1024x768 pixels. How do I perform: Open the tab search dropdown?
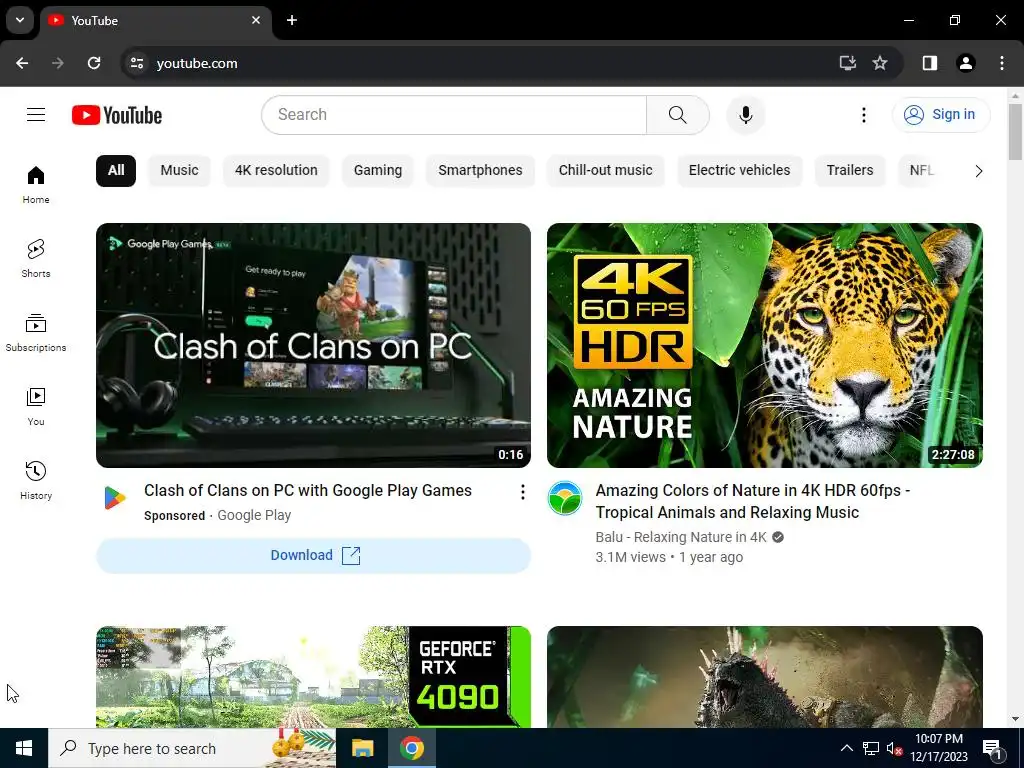point(20,20)
